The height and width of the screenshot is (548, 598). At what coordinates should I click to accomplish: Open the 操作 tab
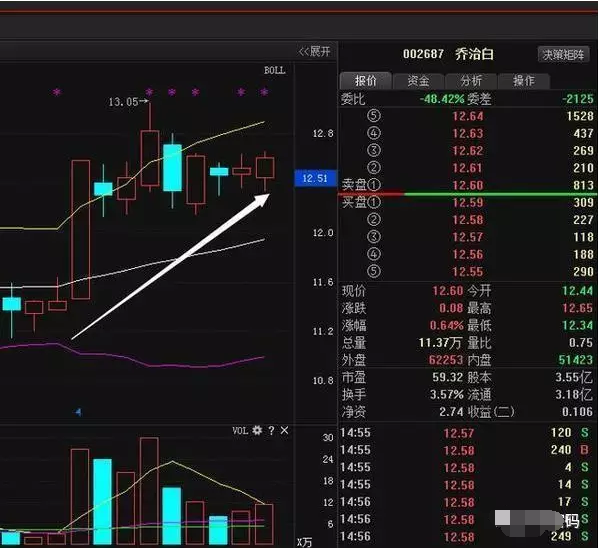click(524, 81)
